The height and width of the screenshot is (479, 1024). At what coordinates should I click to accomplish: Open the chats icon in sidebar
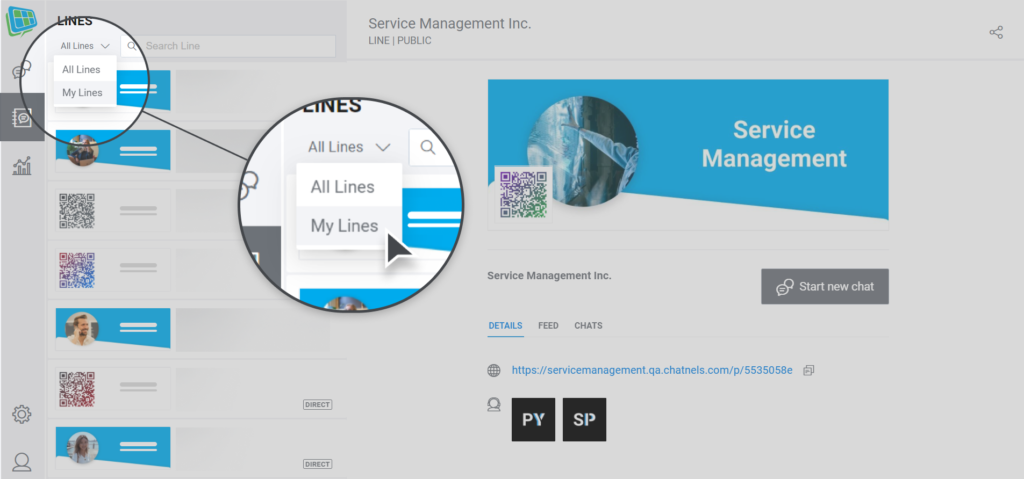(x=22, y=70)
